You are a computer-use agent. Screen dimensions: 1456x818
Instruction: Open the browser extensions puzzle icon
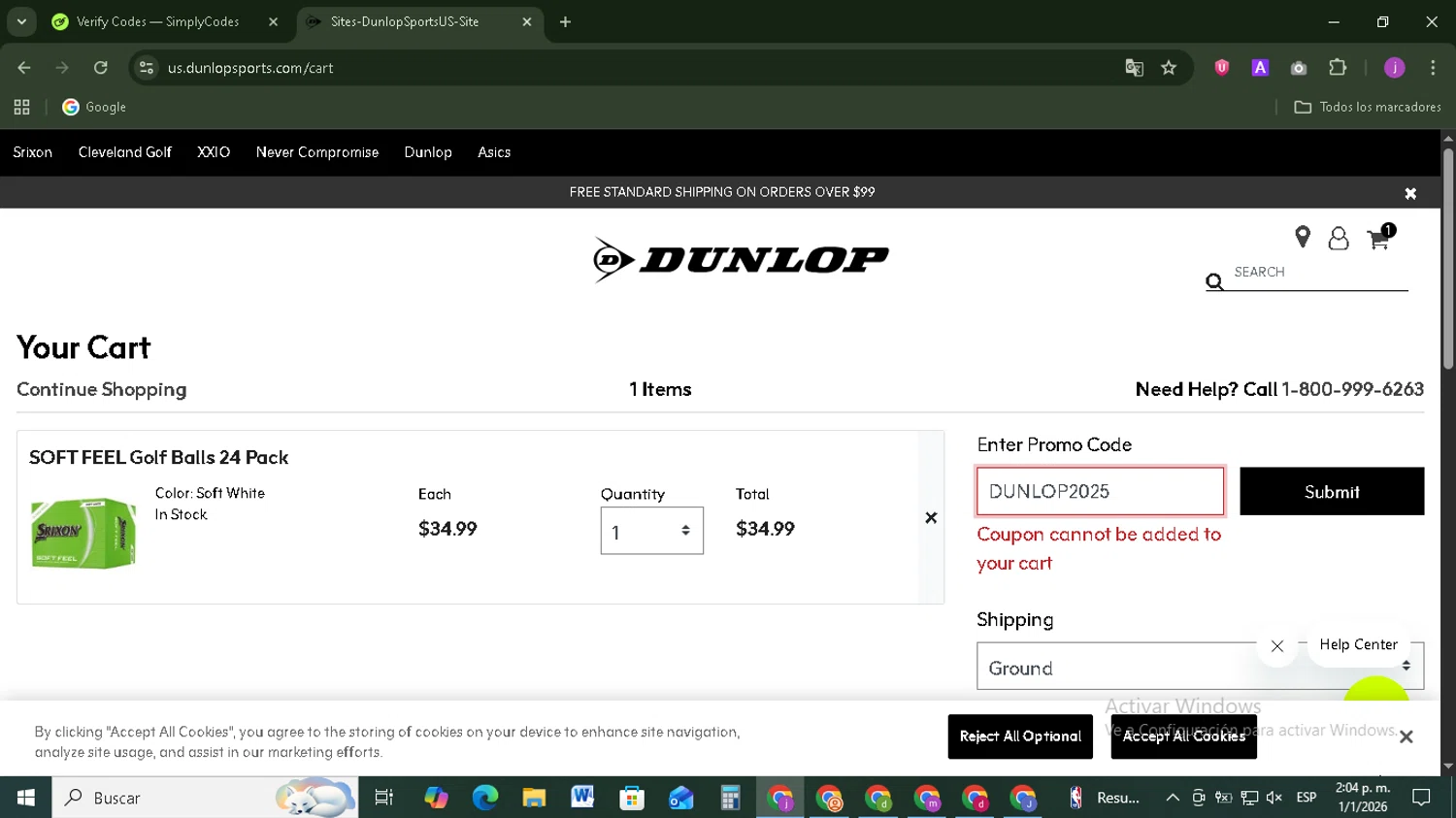(x=1338, y=68)
